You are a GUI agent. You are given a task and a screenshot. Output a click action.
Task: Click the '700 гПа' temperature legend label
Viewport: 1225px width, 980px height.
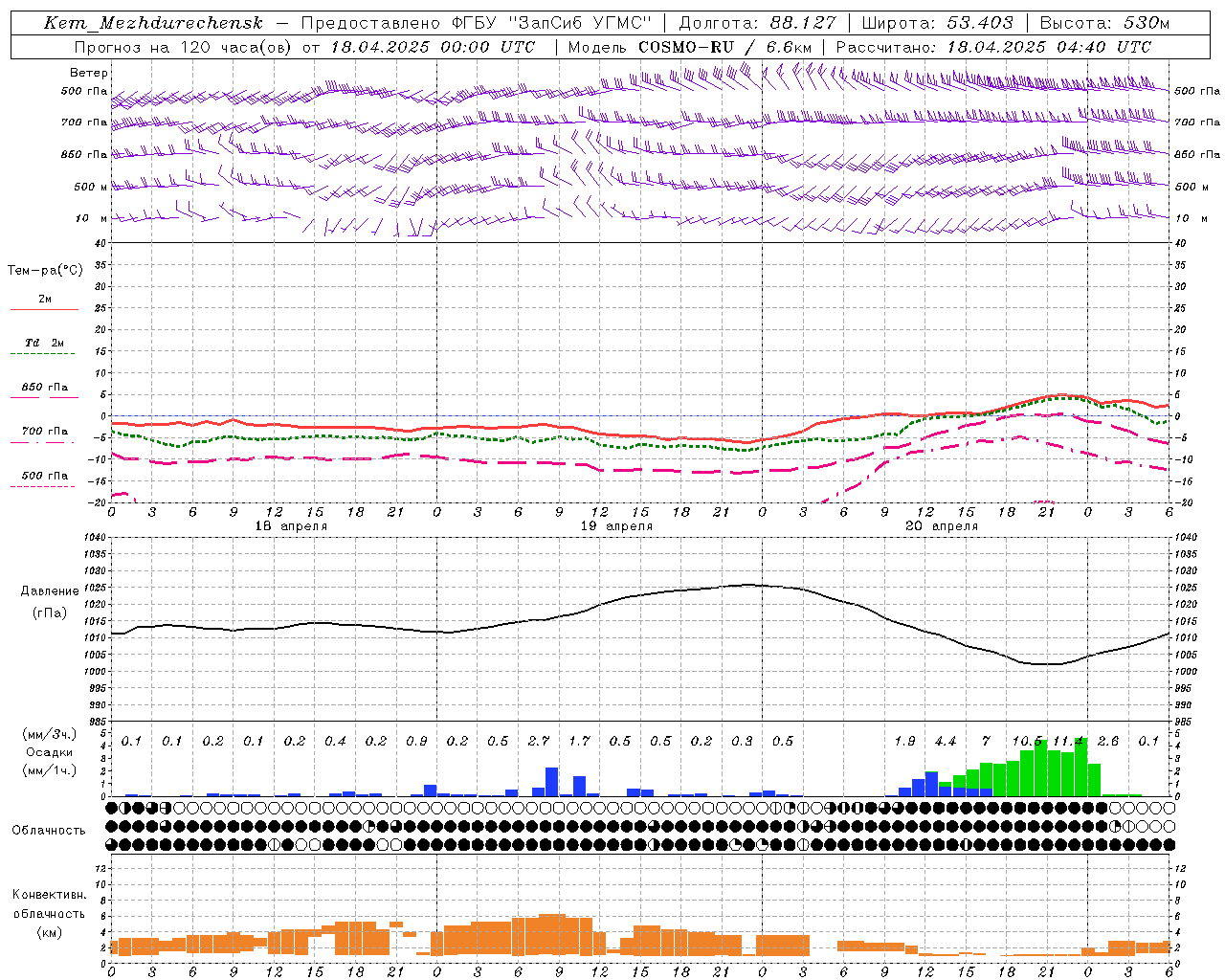tap(45, 432)
